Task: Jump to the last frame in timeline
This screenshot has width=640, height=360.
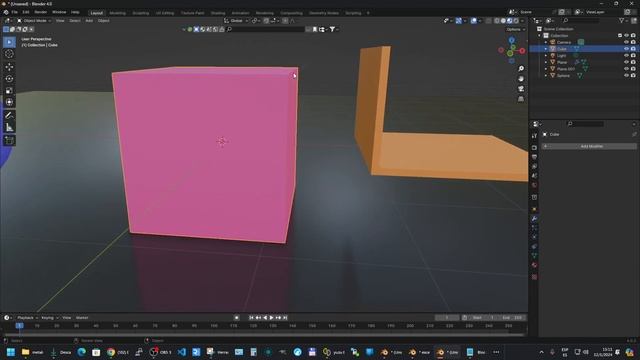Action: click(285, 318)
